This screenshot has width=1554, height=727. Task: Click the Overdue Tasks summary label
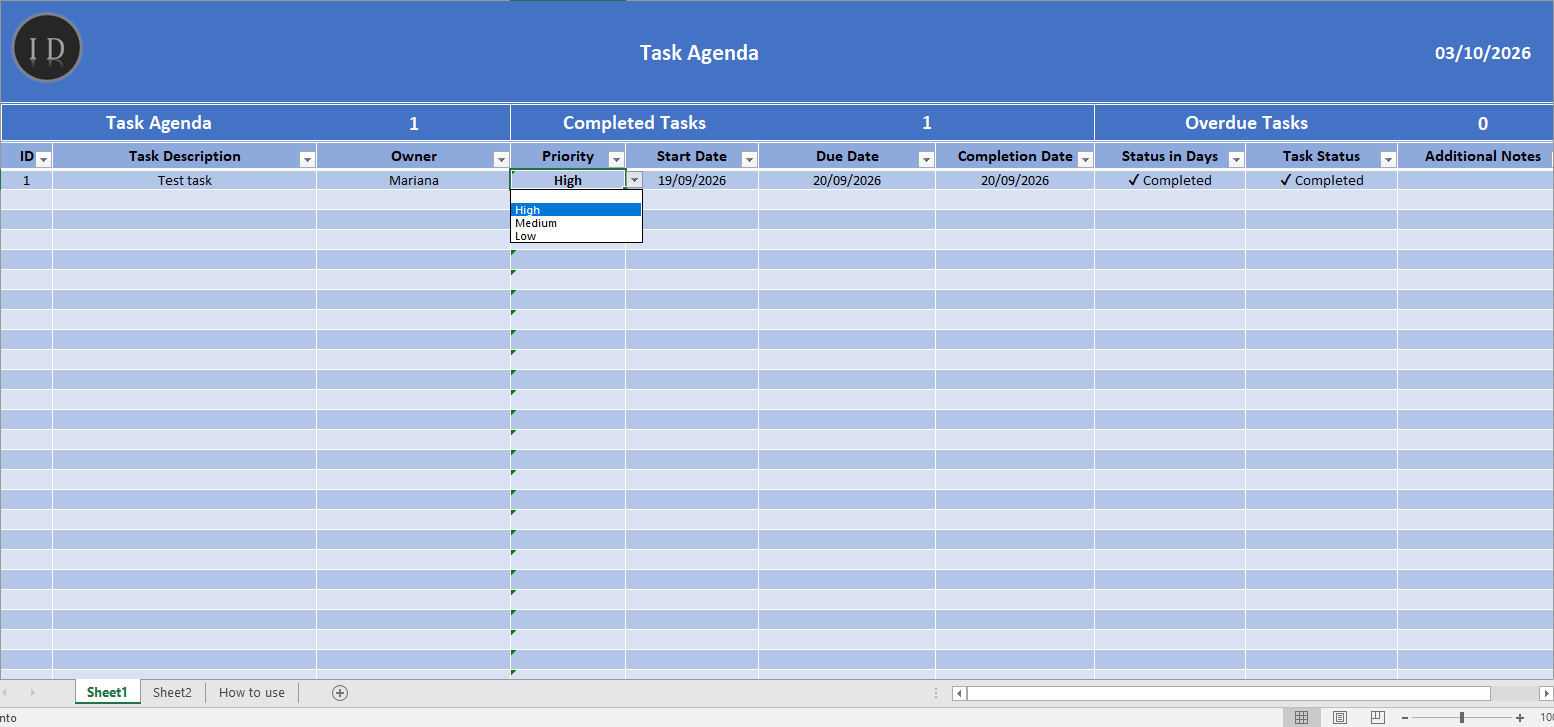pos(1246,123)
